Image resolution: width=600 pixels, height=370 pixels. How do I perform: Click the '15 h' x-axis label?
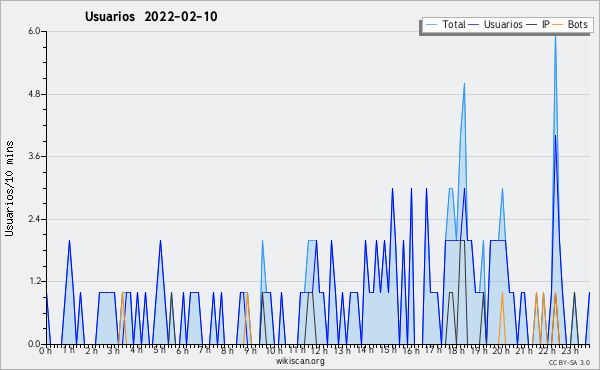388,350
